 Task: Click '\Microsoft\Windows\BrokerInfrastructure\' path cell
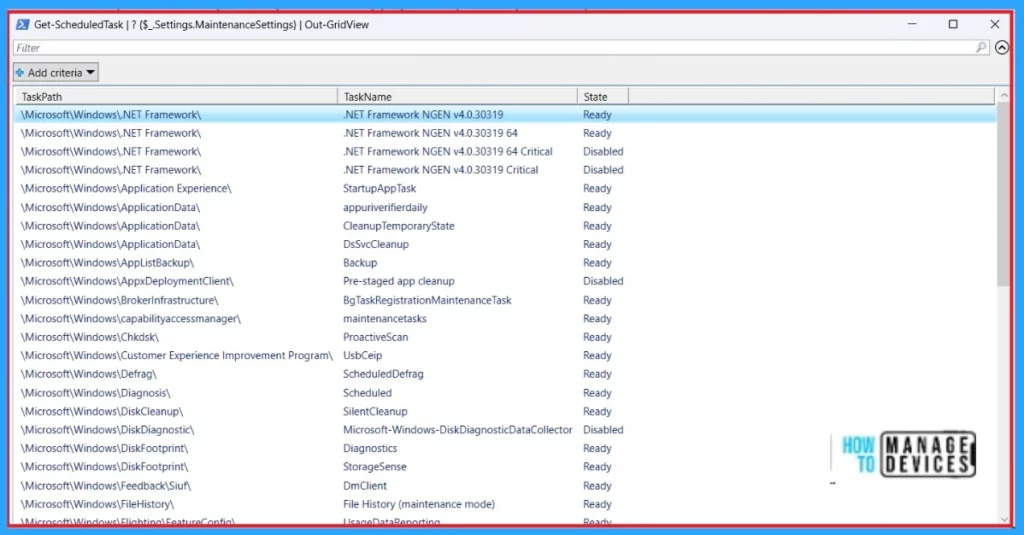tap(120, 300)
